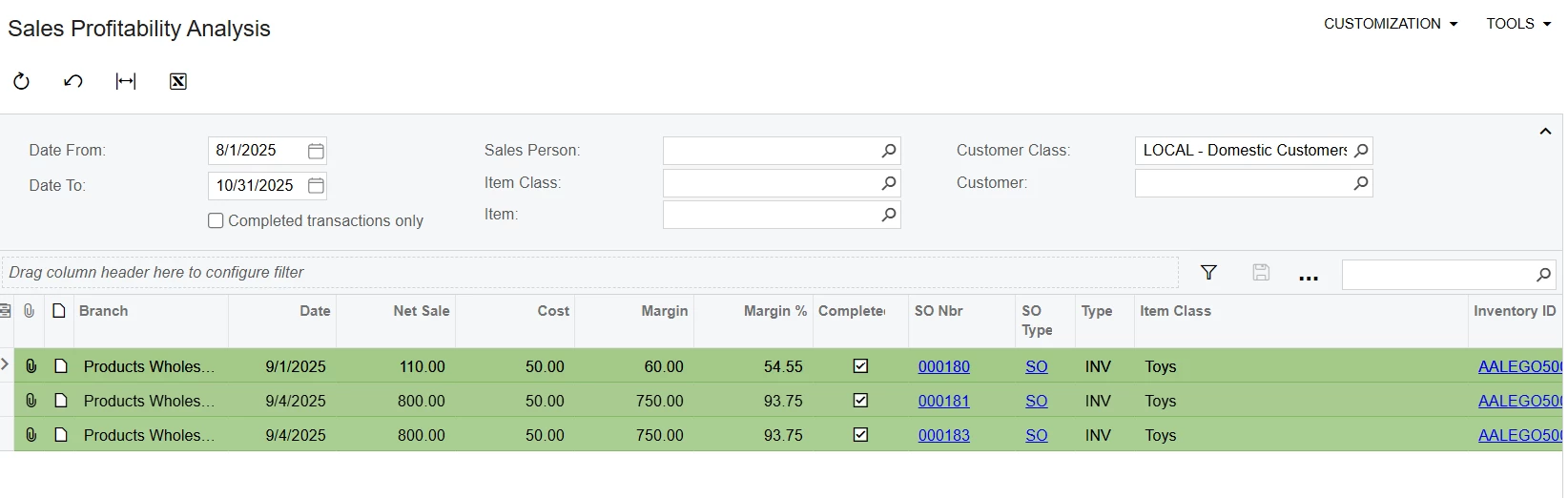Click the Fit to Screen columns icon
Image resolution: width=1568 pixels, height=498 pixels.
click(126, 81)
